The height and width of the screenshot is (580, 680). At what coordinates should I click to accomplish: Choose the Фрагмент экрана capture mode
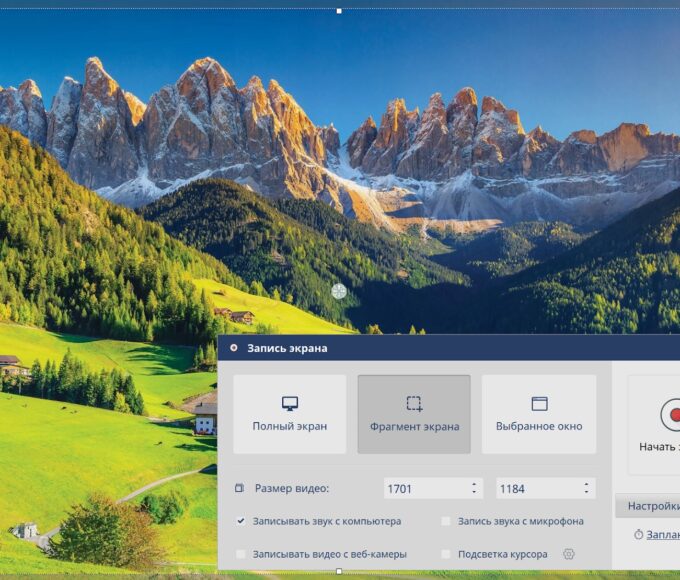coord(414,414)
